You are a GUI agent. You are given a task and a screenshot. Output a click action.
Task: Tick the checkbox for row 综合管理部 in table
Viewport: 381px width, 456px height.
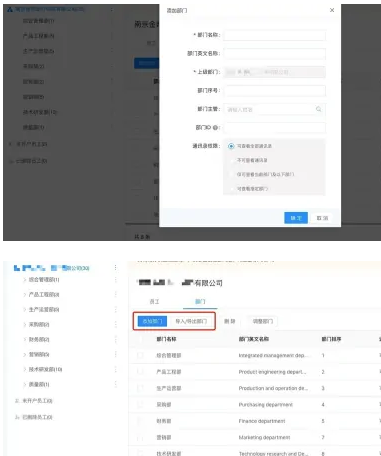coord(140,355)
